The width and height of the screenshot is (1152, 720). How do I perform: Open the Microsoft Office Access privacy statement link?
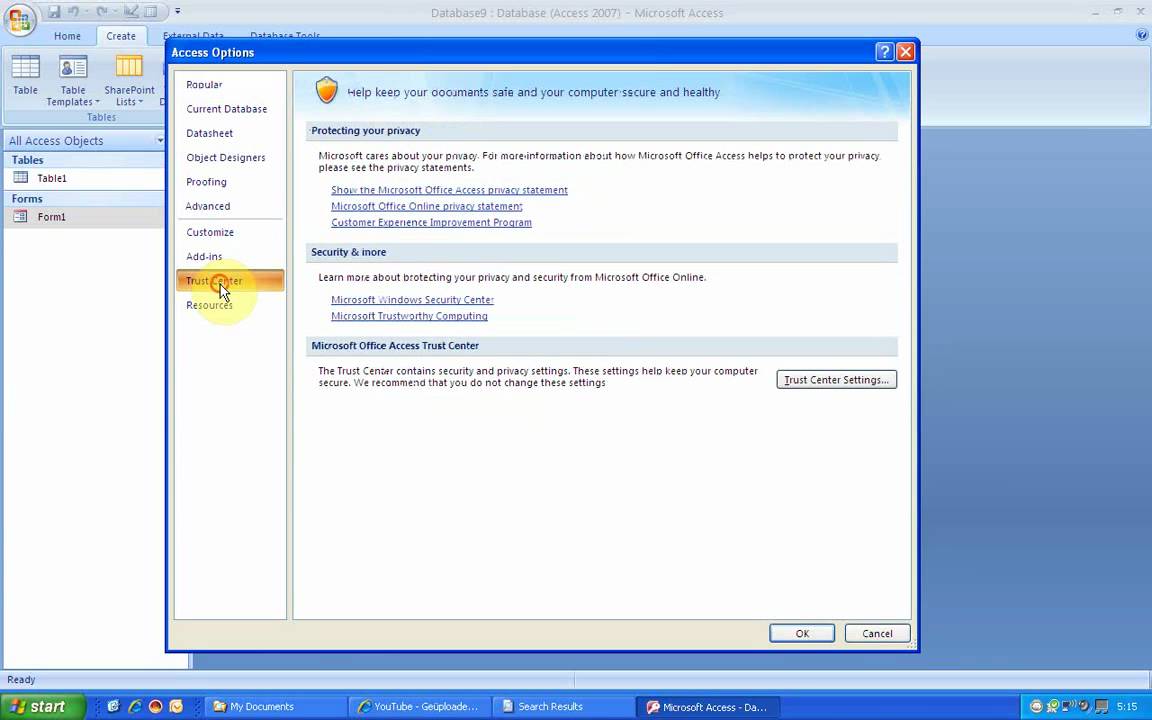(449, 190)
